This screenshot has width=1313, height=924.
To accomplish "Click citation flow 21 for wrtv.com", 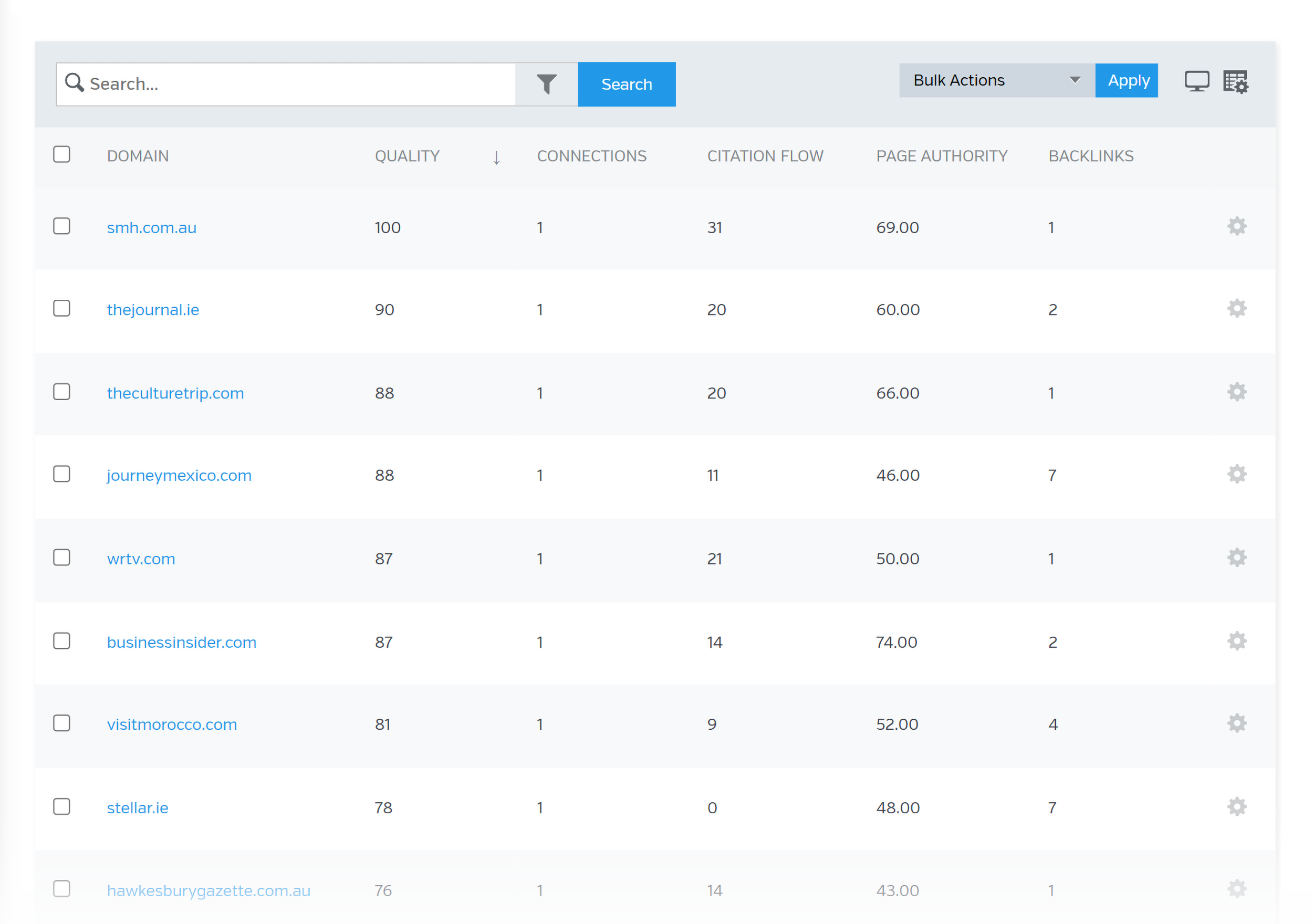I will point(715,559).
